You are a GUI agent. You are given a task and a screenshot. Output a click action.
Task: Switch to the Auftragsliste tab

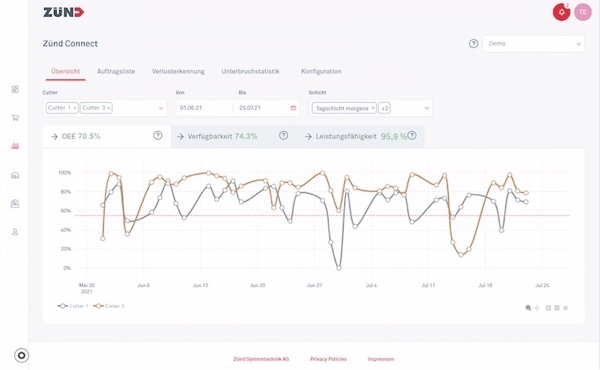[116, 71]
